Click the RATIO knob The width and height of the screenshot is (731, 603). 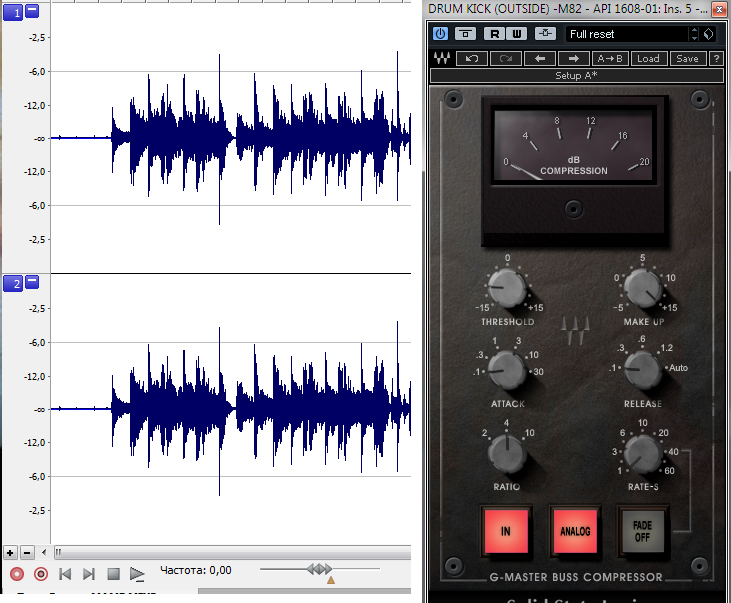[507, 452]
